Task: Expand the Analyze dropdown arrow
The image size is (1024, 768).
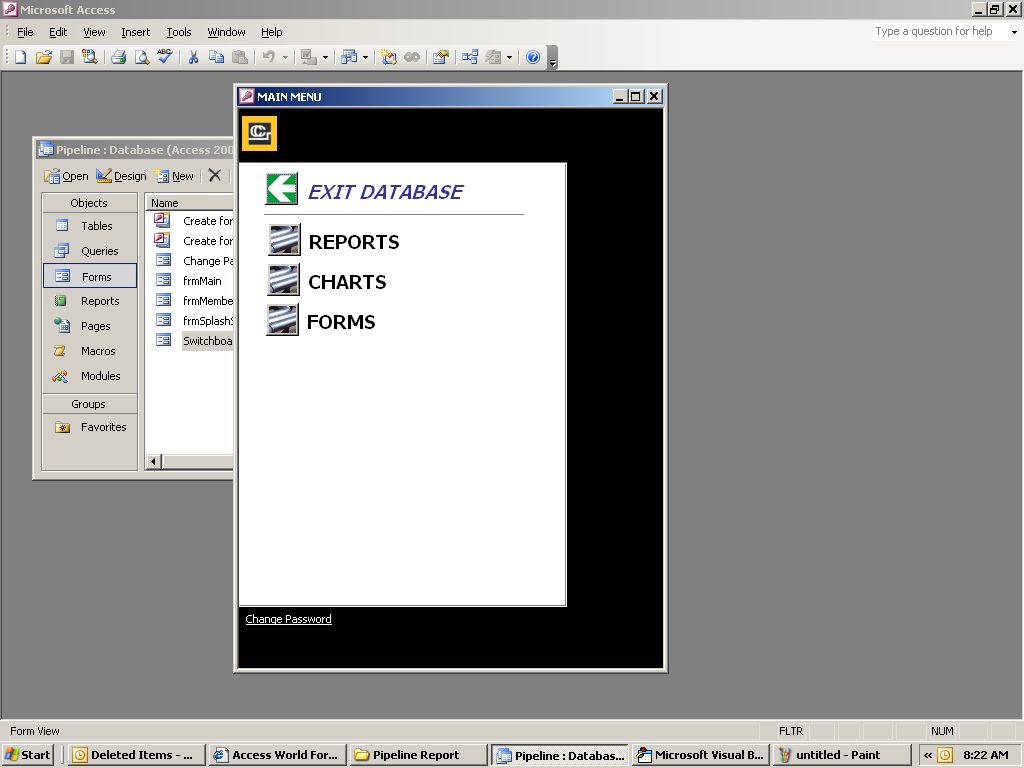Action: [x=365, y=57]
